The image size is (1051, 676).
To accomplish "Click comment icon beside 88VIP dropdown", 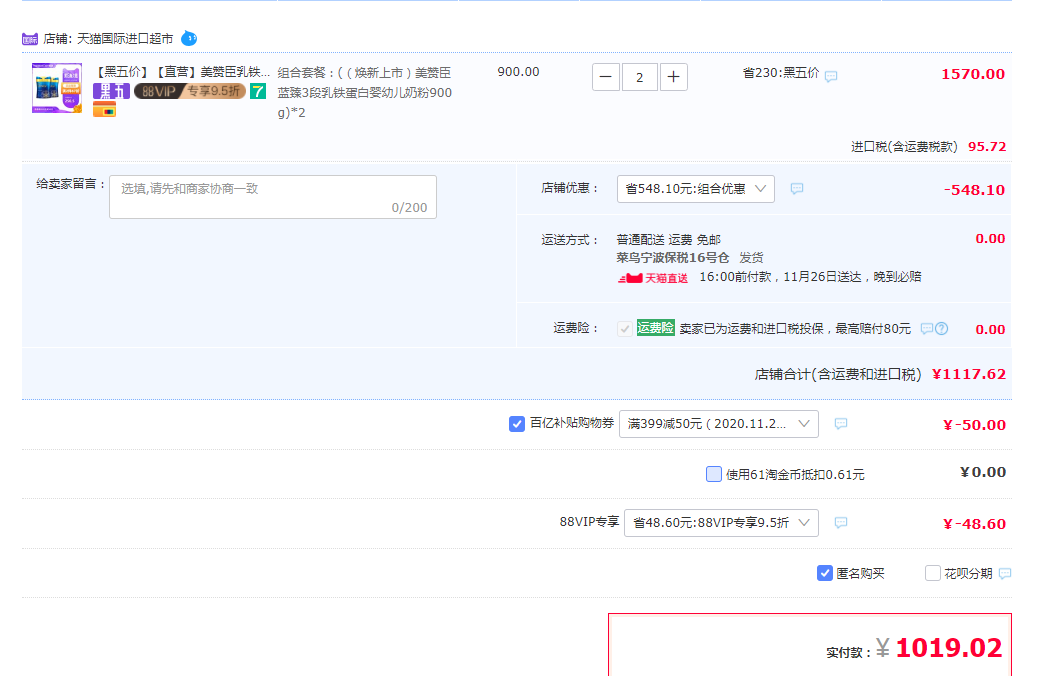I will tap(841, 523).
